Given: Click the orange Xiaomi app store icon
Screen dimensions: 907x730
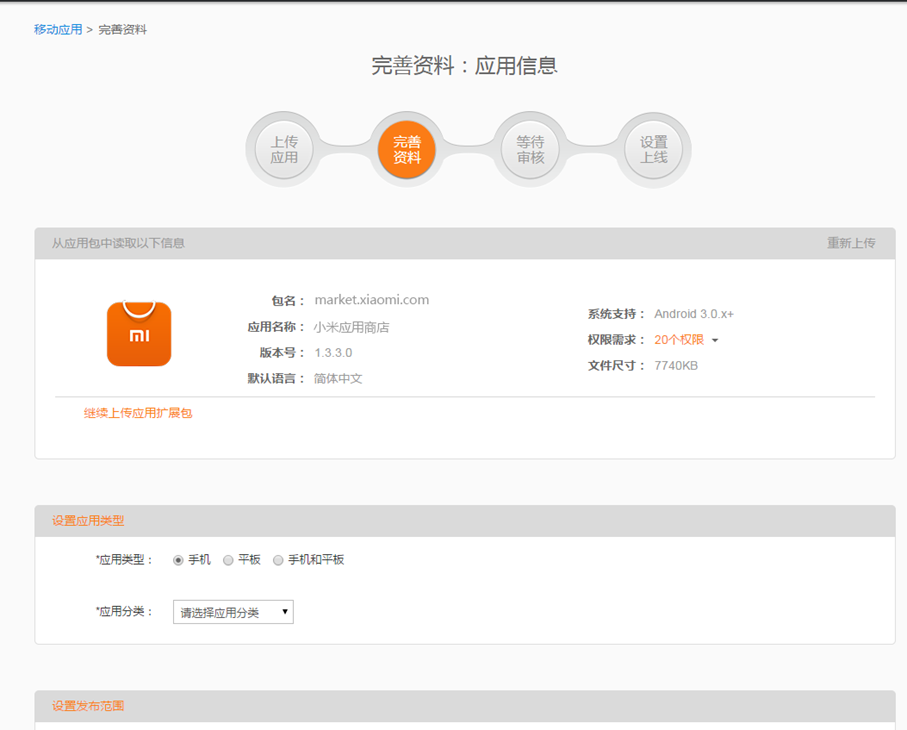Looking at the screenshot, I should (139, 334).
